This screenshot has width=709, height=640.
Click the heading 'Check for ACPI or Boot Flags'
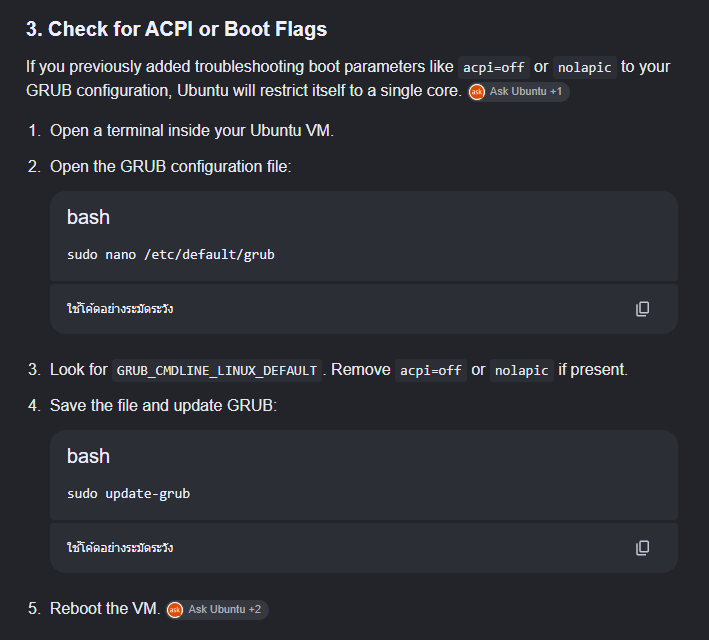coord(176,29)
